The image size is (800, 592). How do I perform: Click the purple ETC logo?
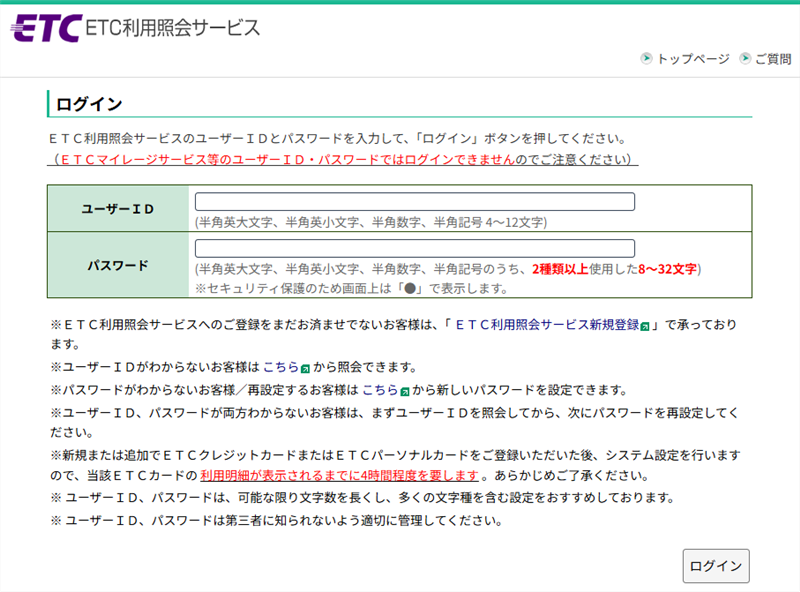tap(44, 28)
